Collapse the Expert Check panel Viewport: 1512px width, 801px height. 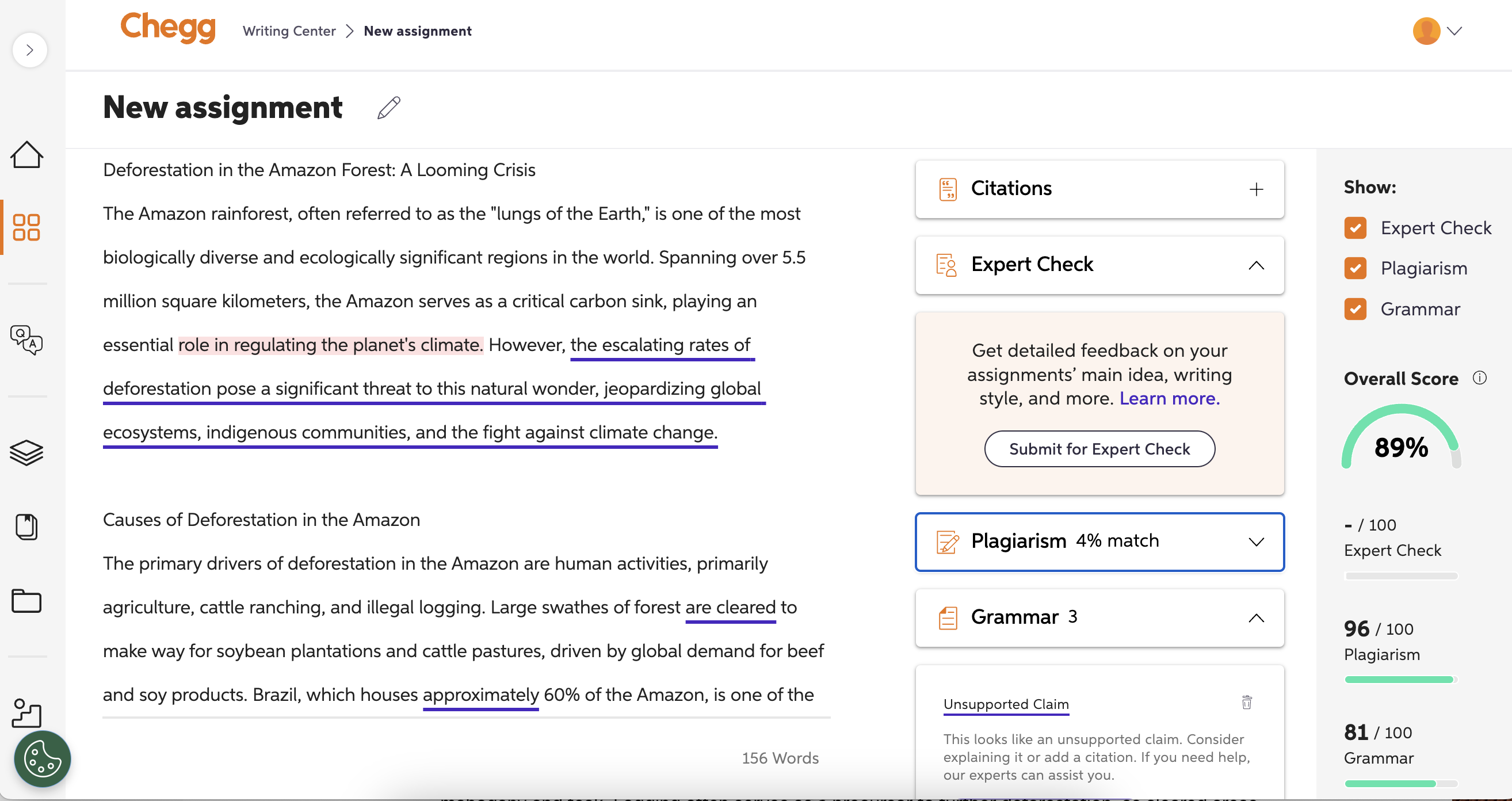coord(1257,265)
